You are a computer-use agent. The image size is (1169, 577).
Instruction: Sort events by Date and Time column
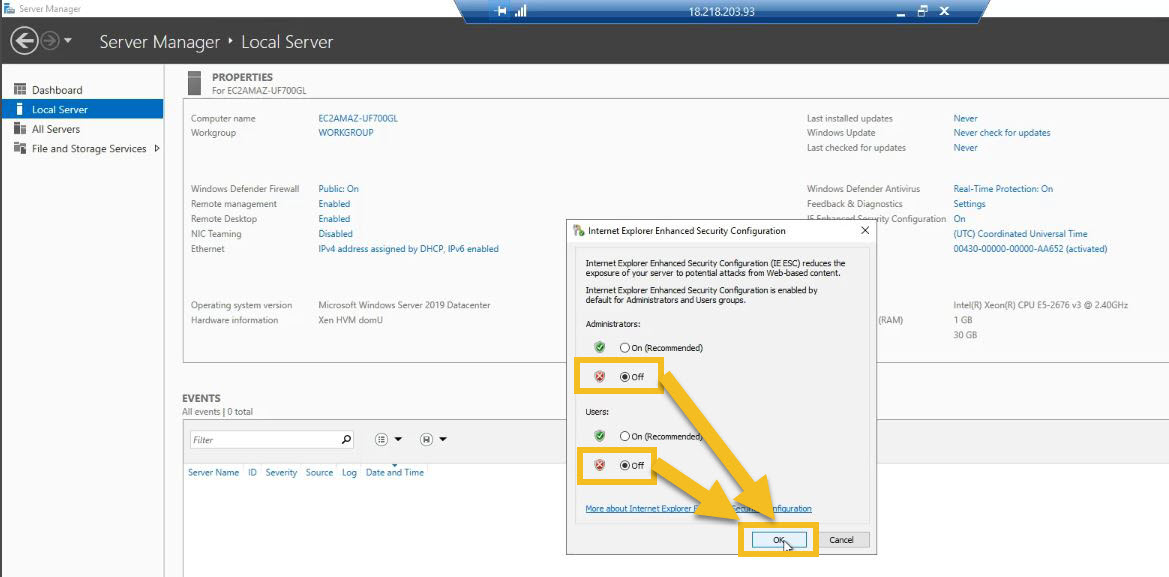(x=394, y=473)
